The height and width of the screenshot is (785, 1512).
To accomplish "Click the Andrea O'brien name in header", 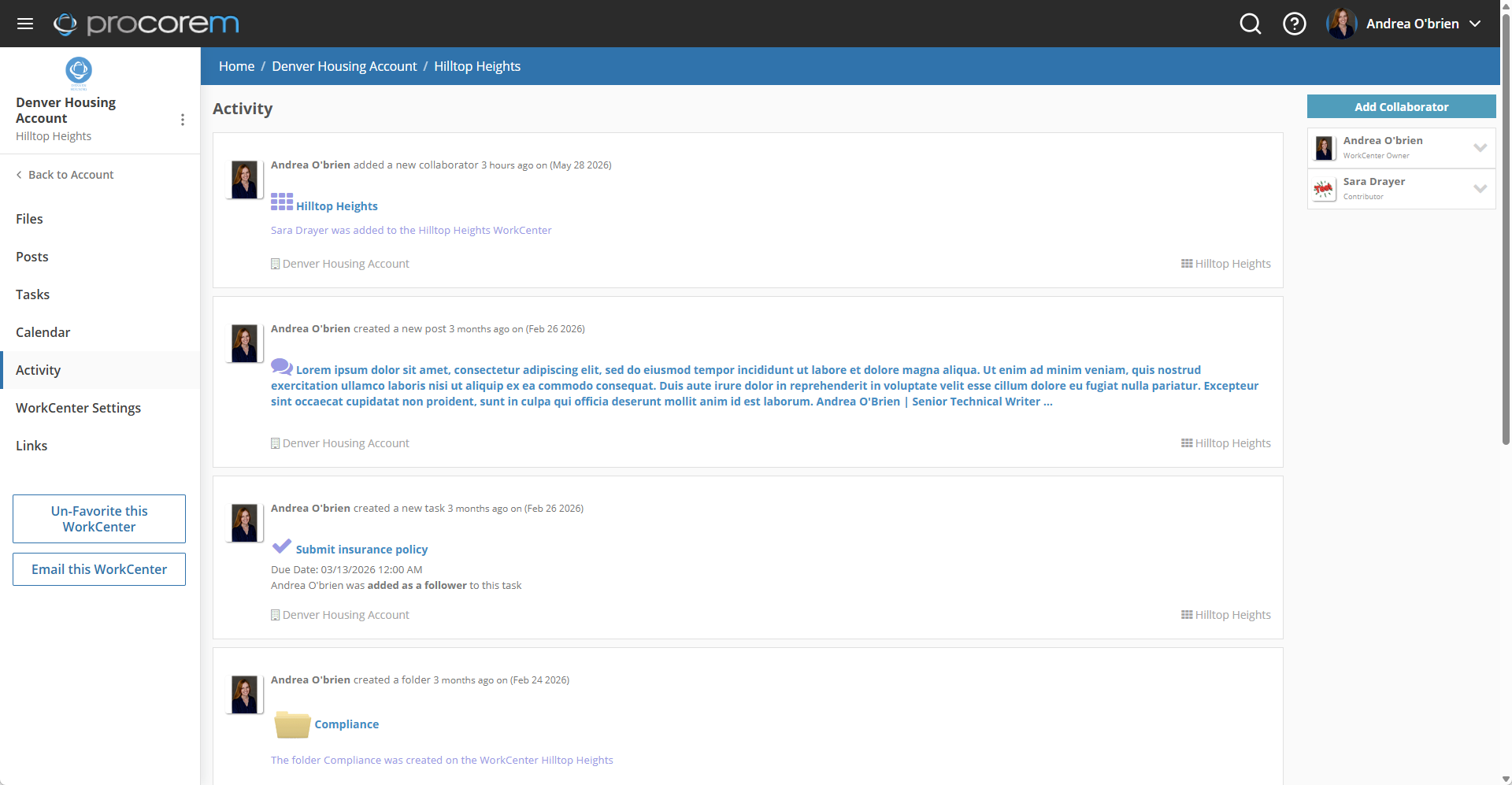I will tap(1413, 24).
